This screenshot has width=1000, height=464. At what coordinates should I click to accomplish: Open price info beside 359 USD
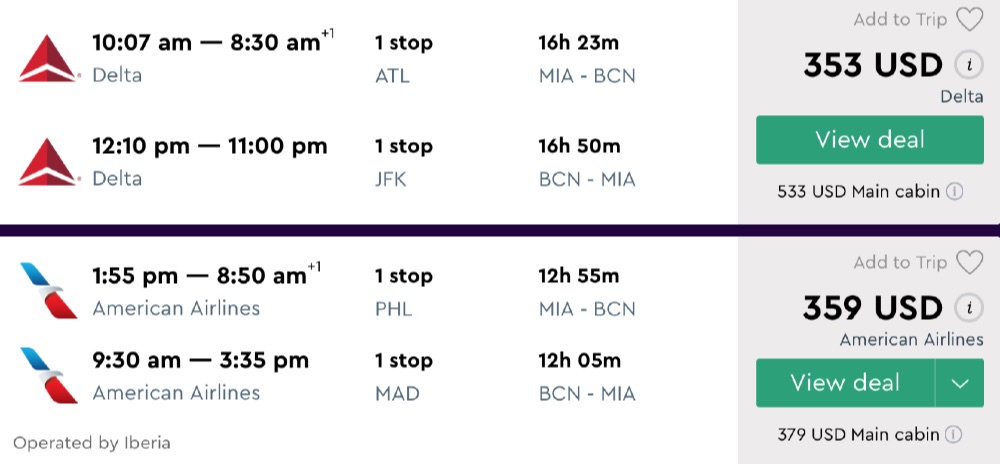(966, 308)
